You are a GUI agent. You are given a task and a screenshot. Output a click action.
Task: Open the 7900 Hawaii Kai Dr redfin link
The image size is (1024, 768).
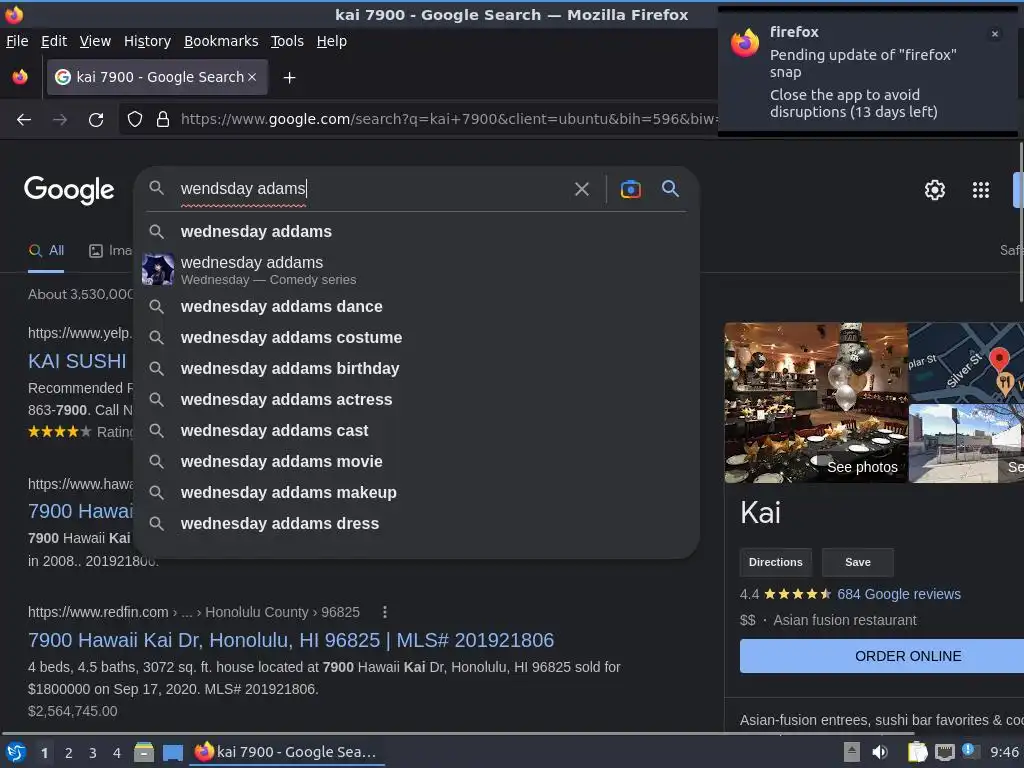pos(291,640)
